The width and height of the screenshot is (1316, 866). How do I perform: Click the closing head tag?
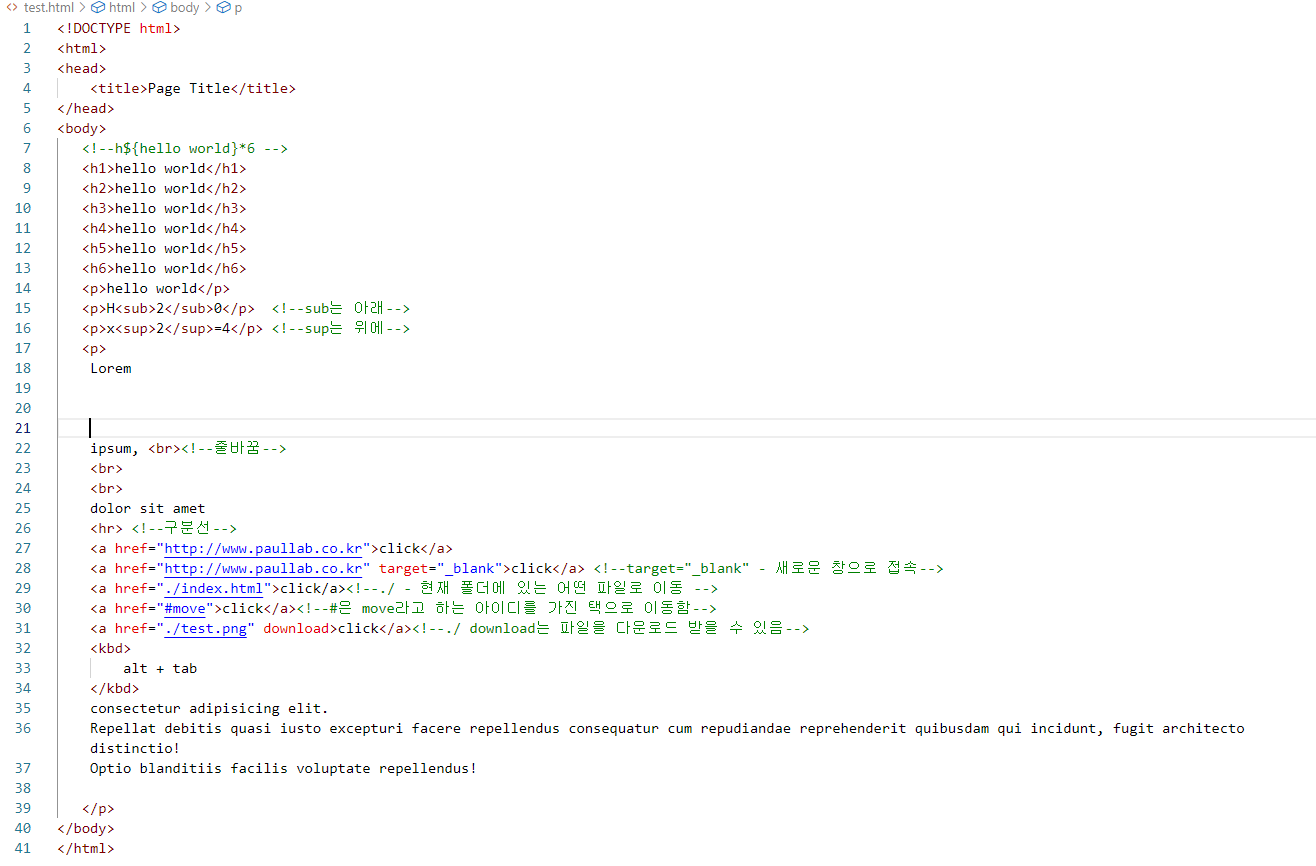pyautogui.click(x=86, y=108)
